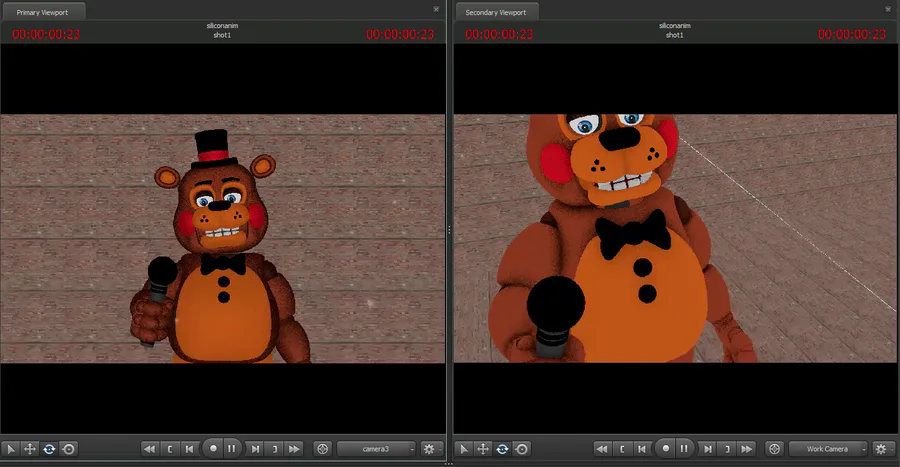Activate the Rotate tool in Primary Viewport
The width and height of the screenshot is (900, 467).
click(x=49, y=449)
